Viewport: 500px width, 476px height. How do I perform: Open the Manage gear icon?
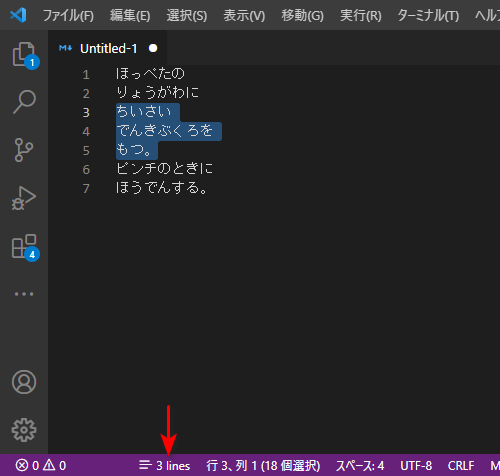24,430
